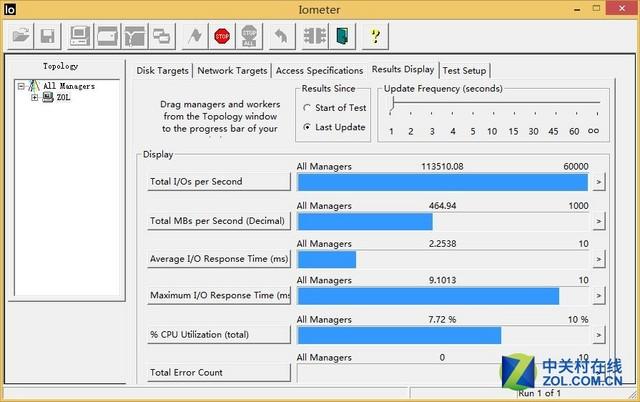Image resolution: width=640 pixels, height=402 pixels.
Task: Click the 1000 scale maximum label
Action: [x=578, y=206]
